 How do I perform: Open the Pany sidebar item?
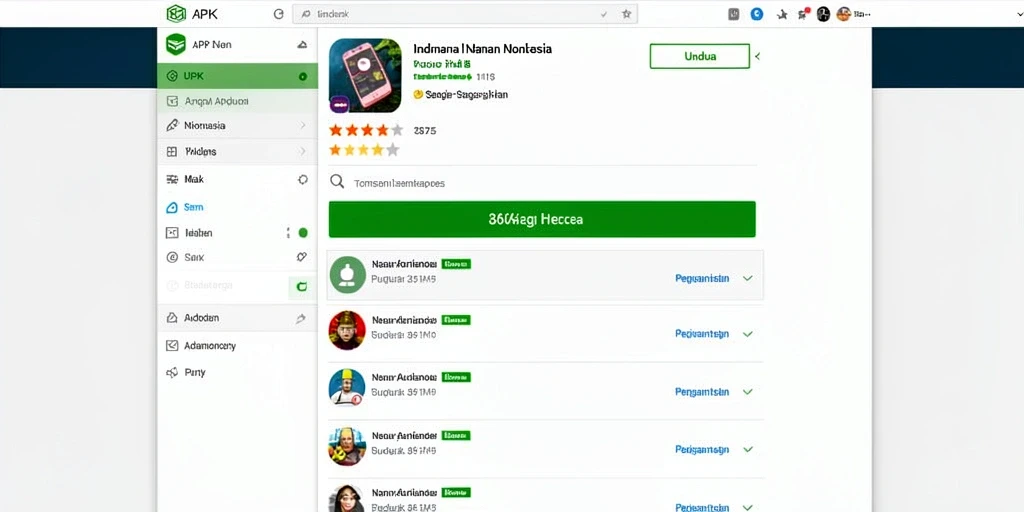point(238,372)
